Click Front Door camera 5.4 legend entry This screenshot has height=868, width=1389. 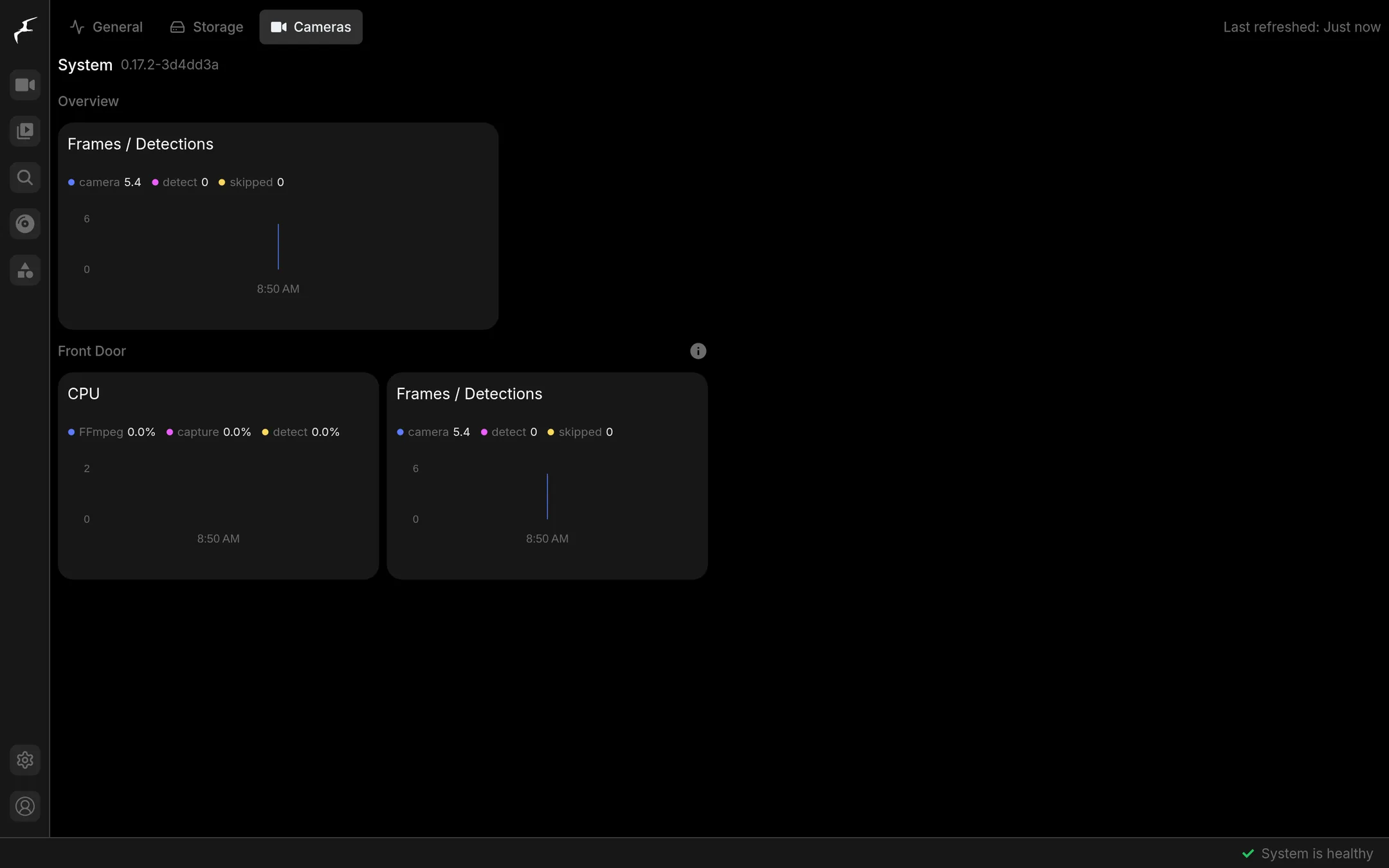pos(433,432)
